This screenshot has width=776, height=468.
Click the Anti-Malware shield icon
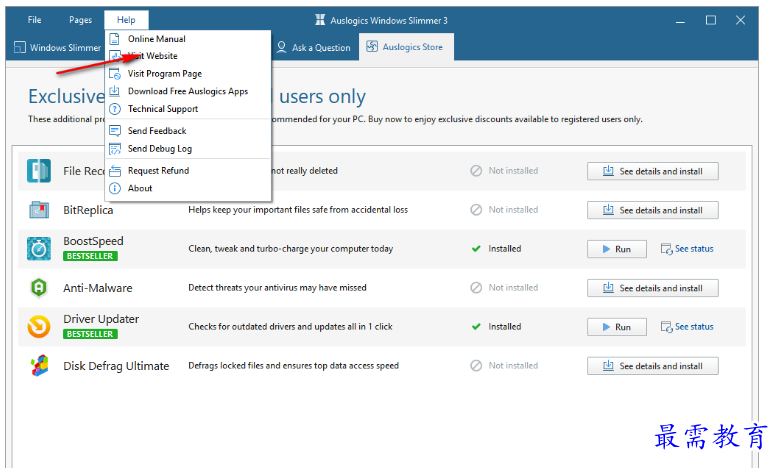tap(39, 288)
